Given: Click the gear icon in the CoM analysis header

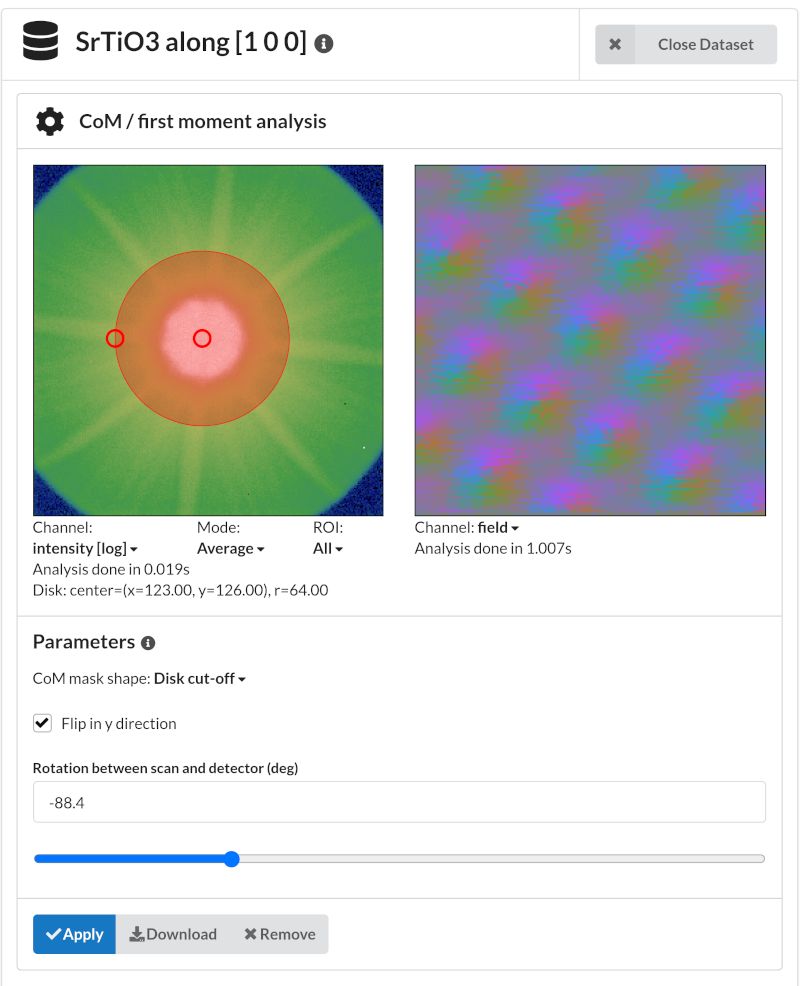Looking at the screenshot, I should pyautogui.click(x=48, y=120).
